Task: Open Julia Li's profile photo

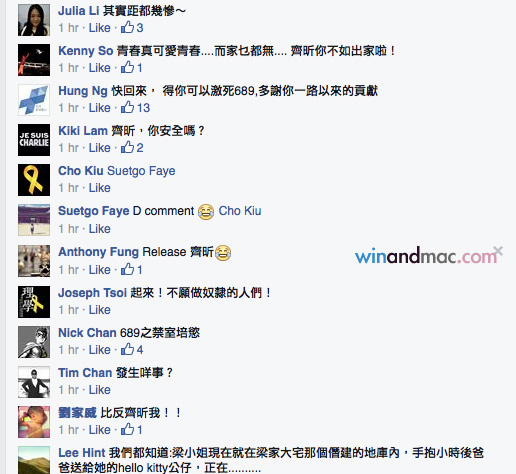Action: pos(34,20)
